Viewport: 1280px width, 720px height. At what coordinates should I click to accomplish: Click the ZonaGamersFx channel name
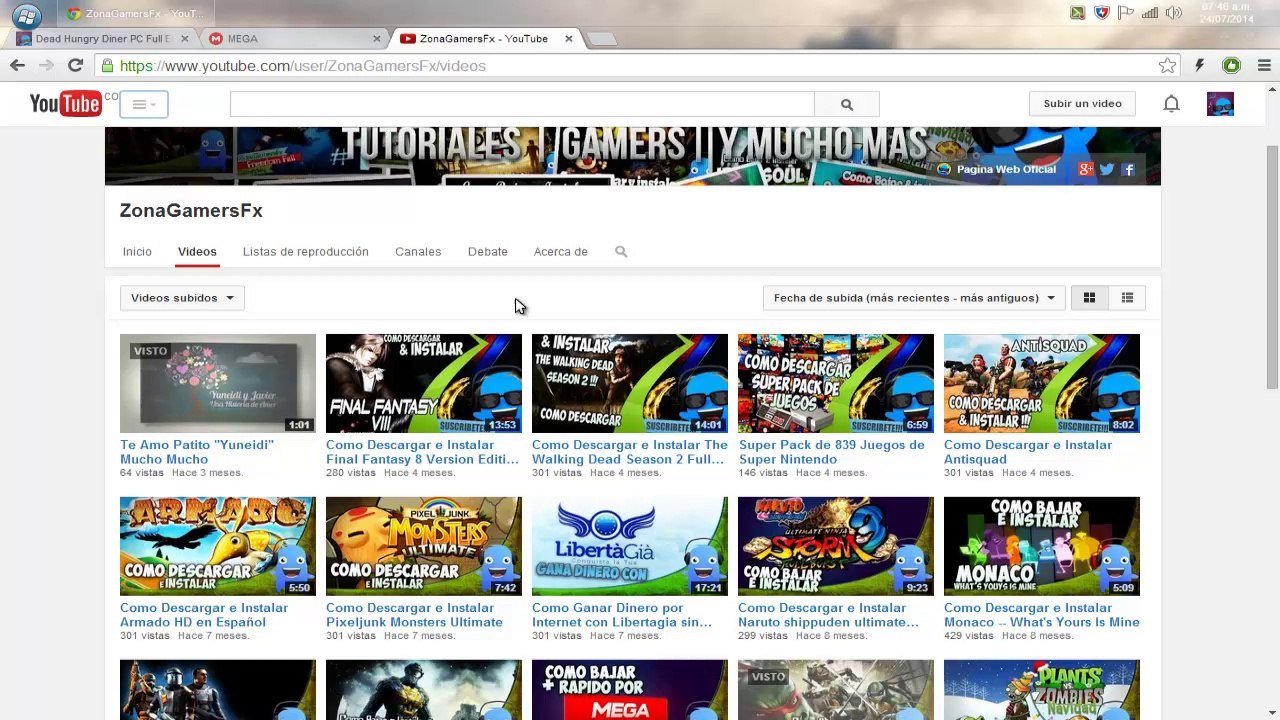[191, 210]
